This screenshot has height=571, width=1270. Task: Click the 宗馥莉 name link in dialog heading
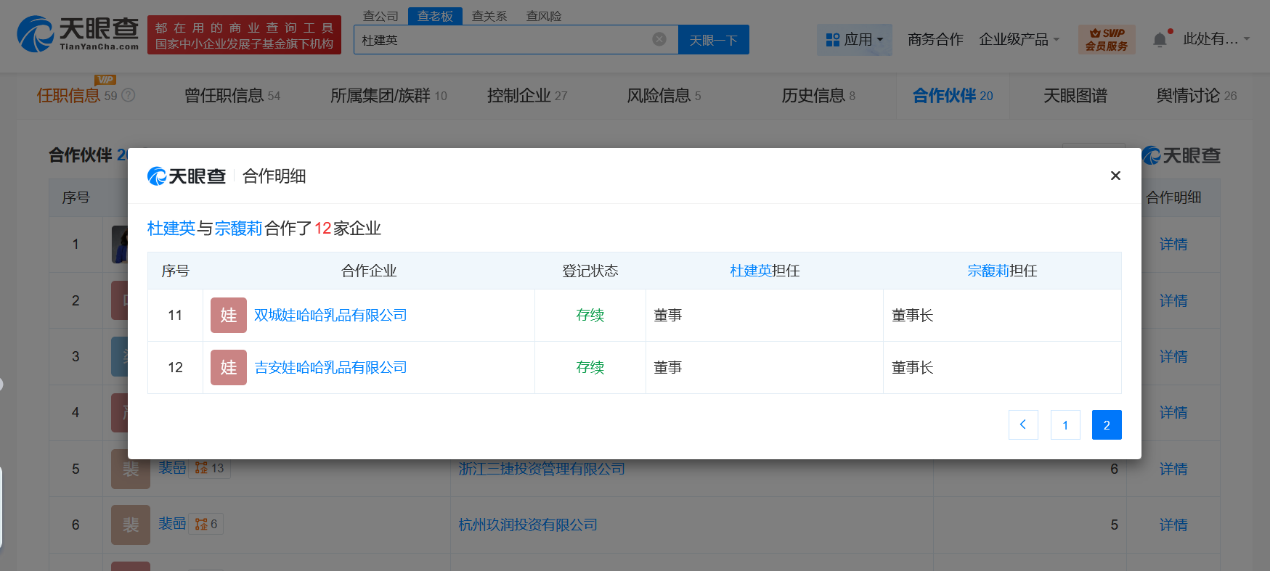tap(238, 228)
